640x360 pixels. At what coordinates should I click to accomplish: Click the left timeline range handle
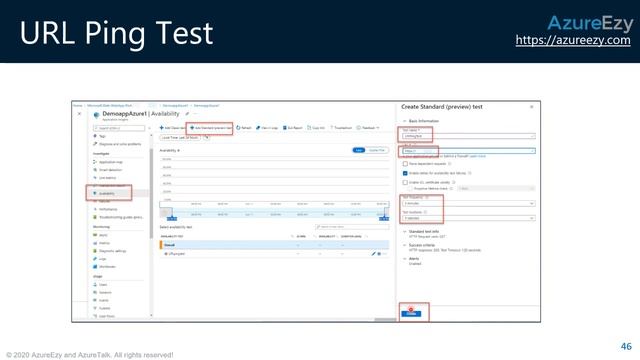click(x=172, y=218)
